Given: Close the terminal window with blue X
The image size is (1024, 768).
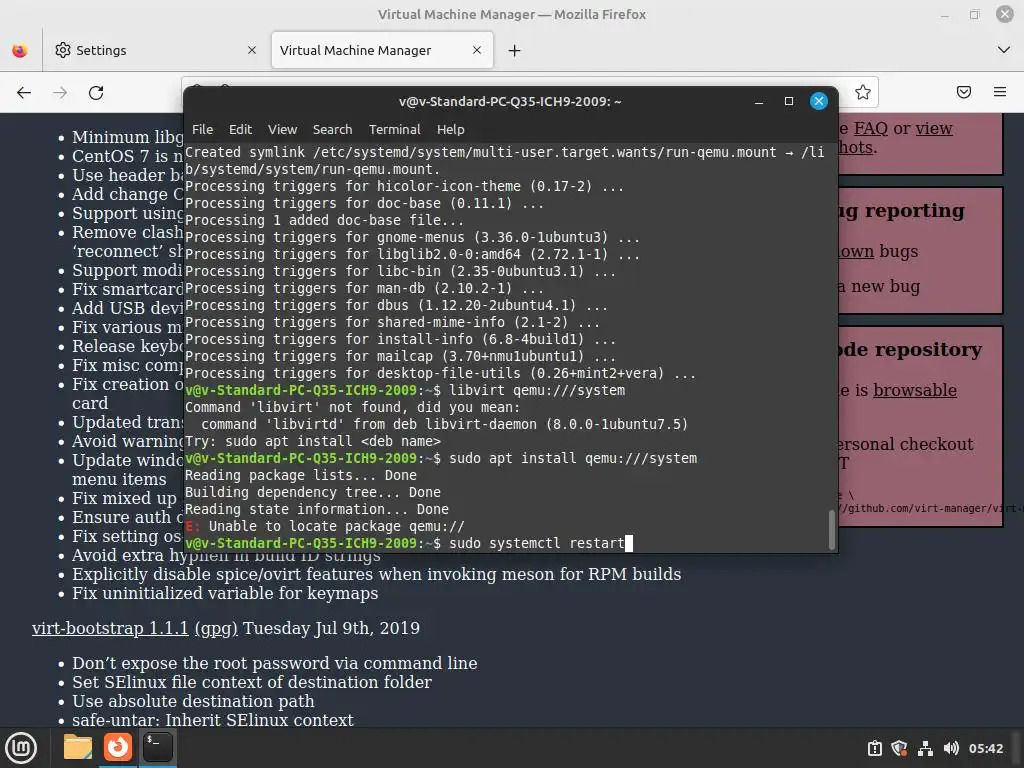Looking at the screenshot, I should click(819, 101).
